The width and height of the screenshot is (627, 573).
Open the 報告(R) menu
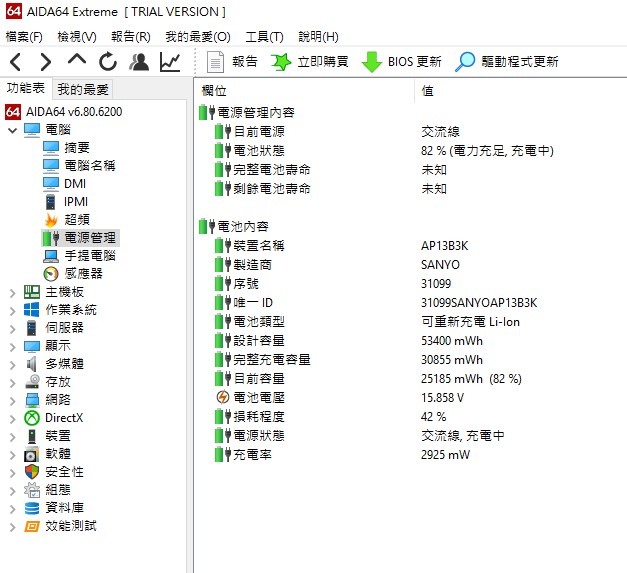click(131, 37)
